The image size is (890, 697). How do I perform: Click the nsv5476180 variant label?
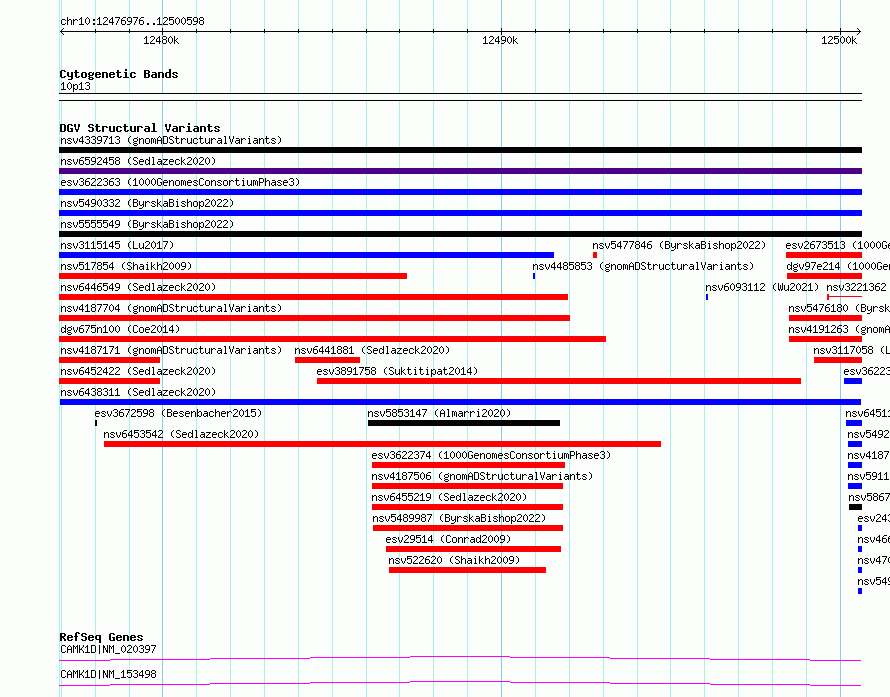pos(838,308)
